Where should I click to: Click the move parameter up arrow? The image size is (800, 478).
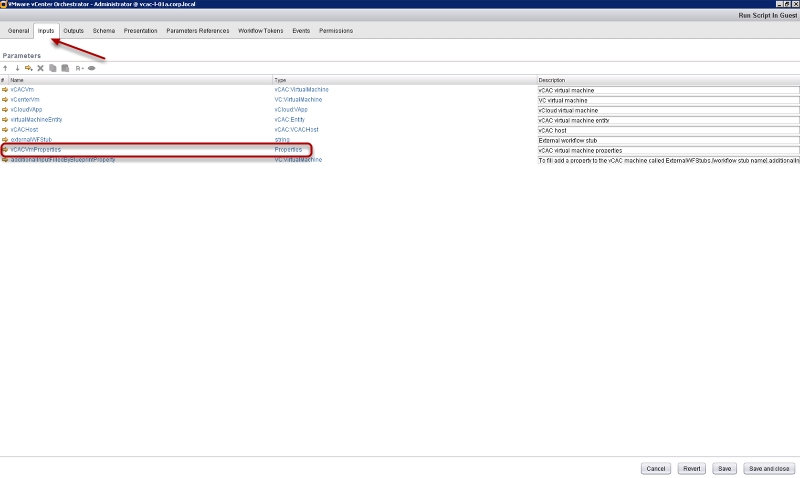point(5,68)
